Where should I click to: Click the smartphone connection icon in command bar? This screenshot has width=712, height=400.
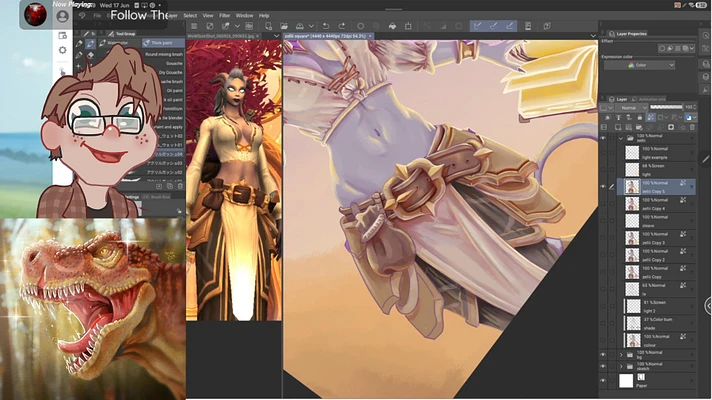(528, 26)
